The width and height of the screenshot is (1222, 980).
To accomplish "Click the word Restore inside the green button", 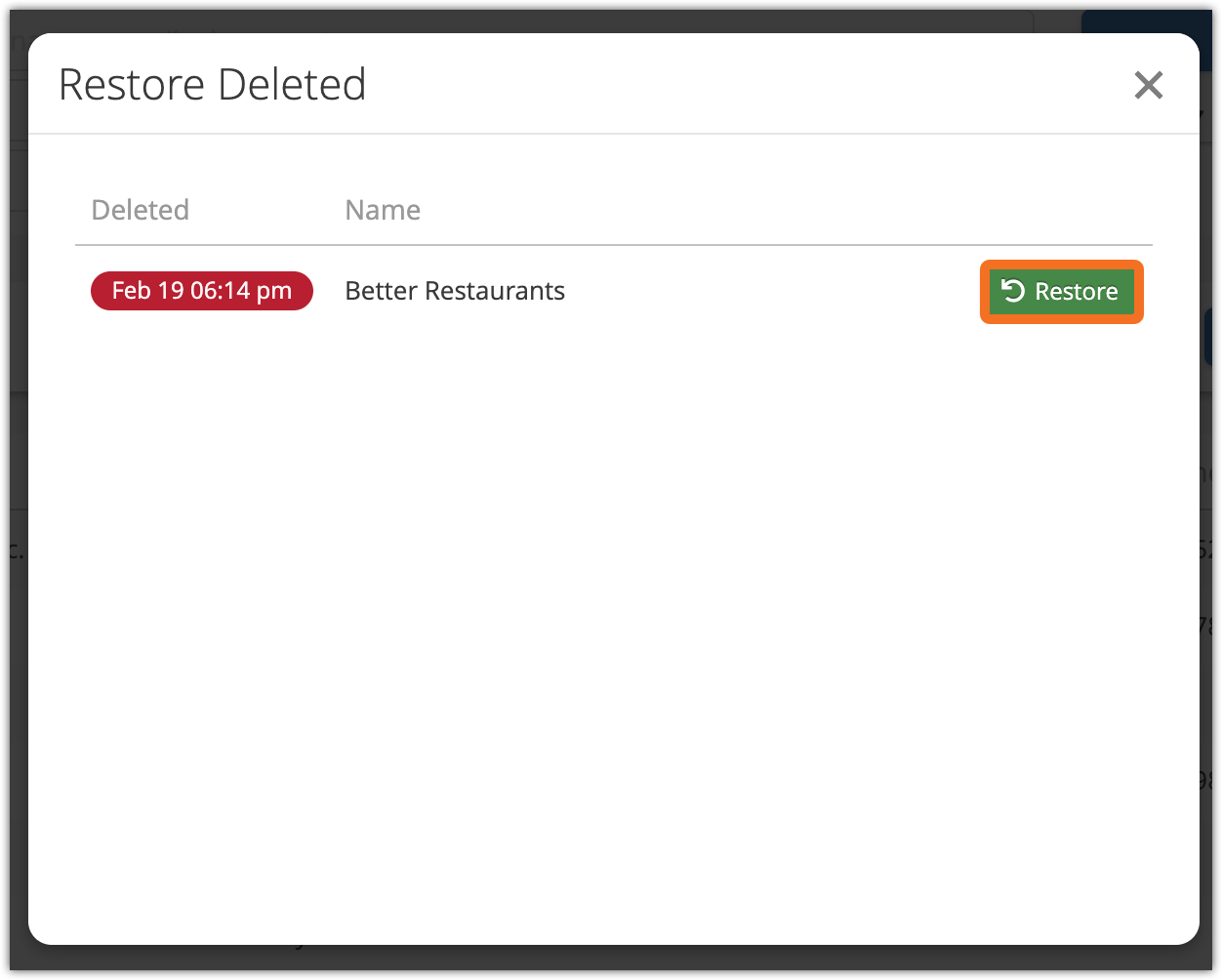I will click(x=1076, y=292).
